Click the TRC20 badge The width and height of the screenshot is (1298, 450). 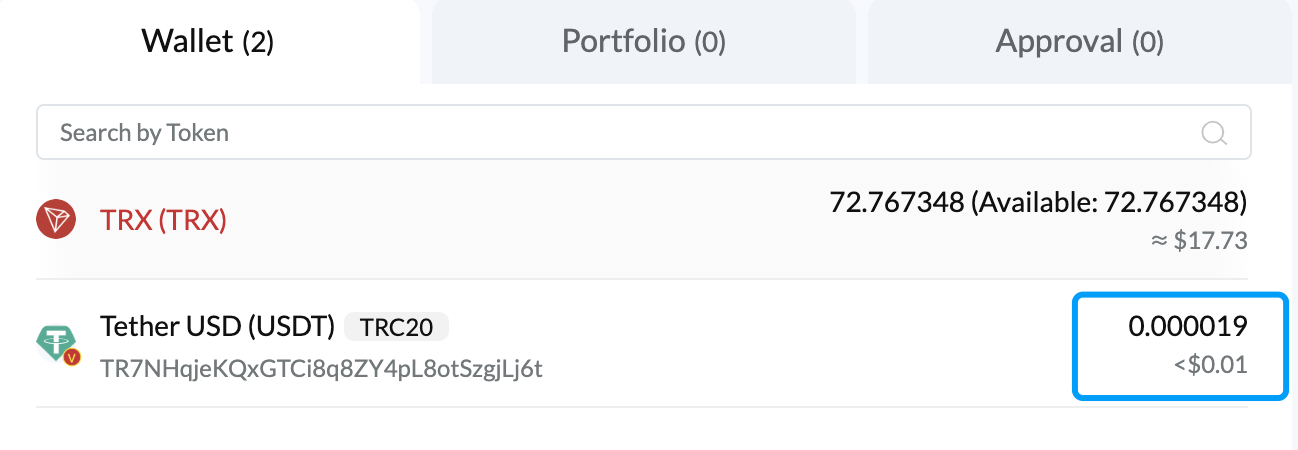tap(396, 326)
